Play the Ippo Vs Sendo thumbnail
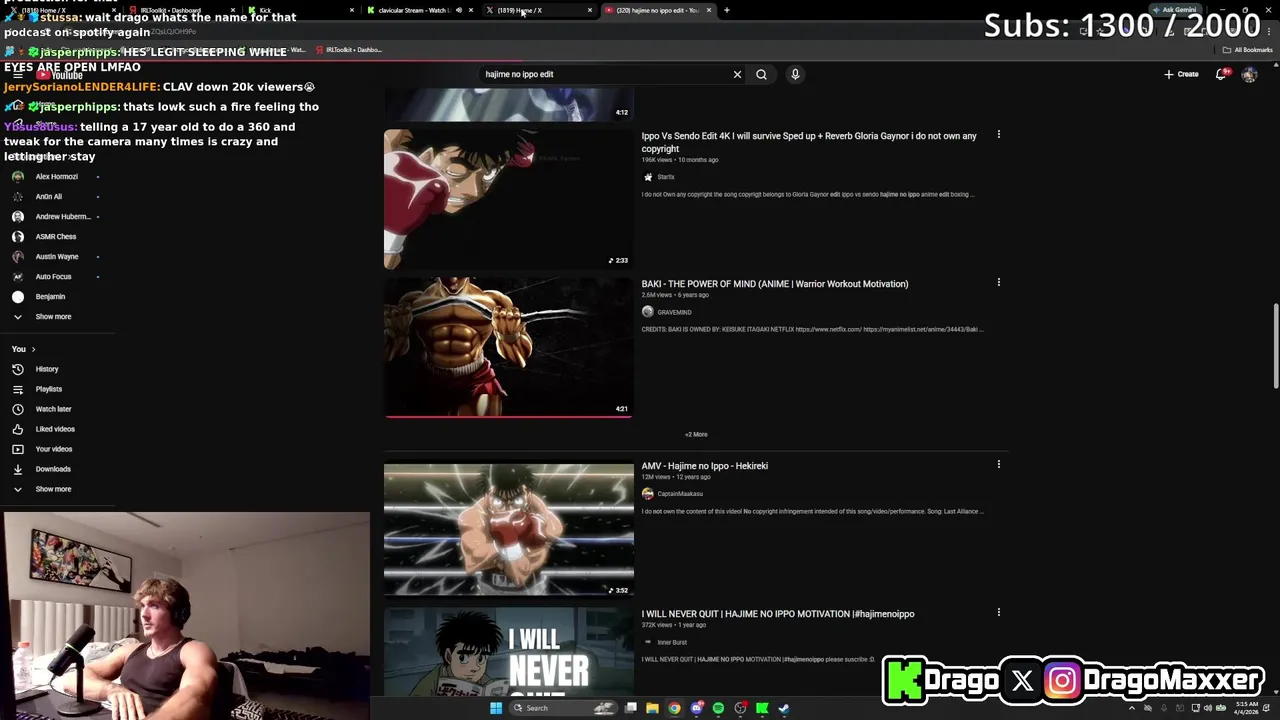1280x720 pixels. click(x=508, y=199)
